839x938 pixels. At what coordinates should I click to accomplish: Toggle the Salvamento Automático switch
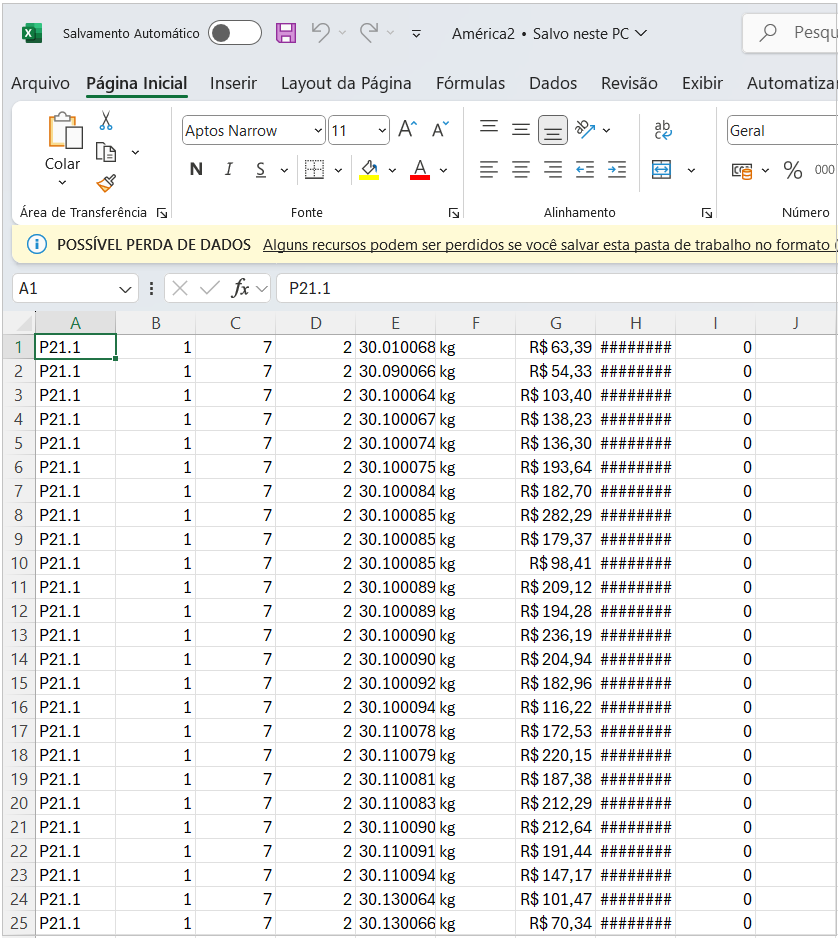point(234,33)
